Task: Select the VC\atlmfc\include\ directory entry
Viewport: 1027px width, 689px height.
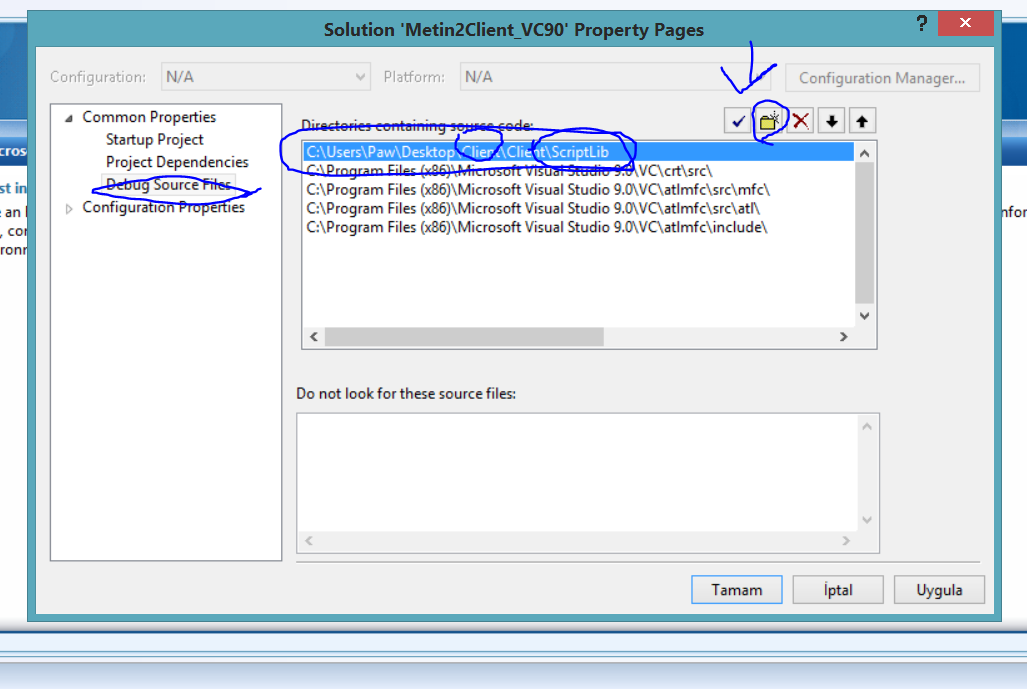Action: [578, 227]
